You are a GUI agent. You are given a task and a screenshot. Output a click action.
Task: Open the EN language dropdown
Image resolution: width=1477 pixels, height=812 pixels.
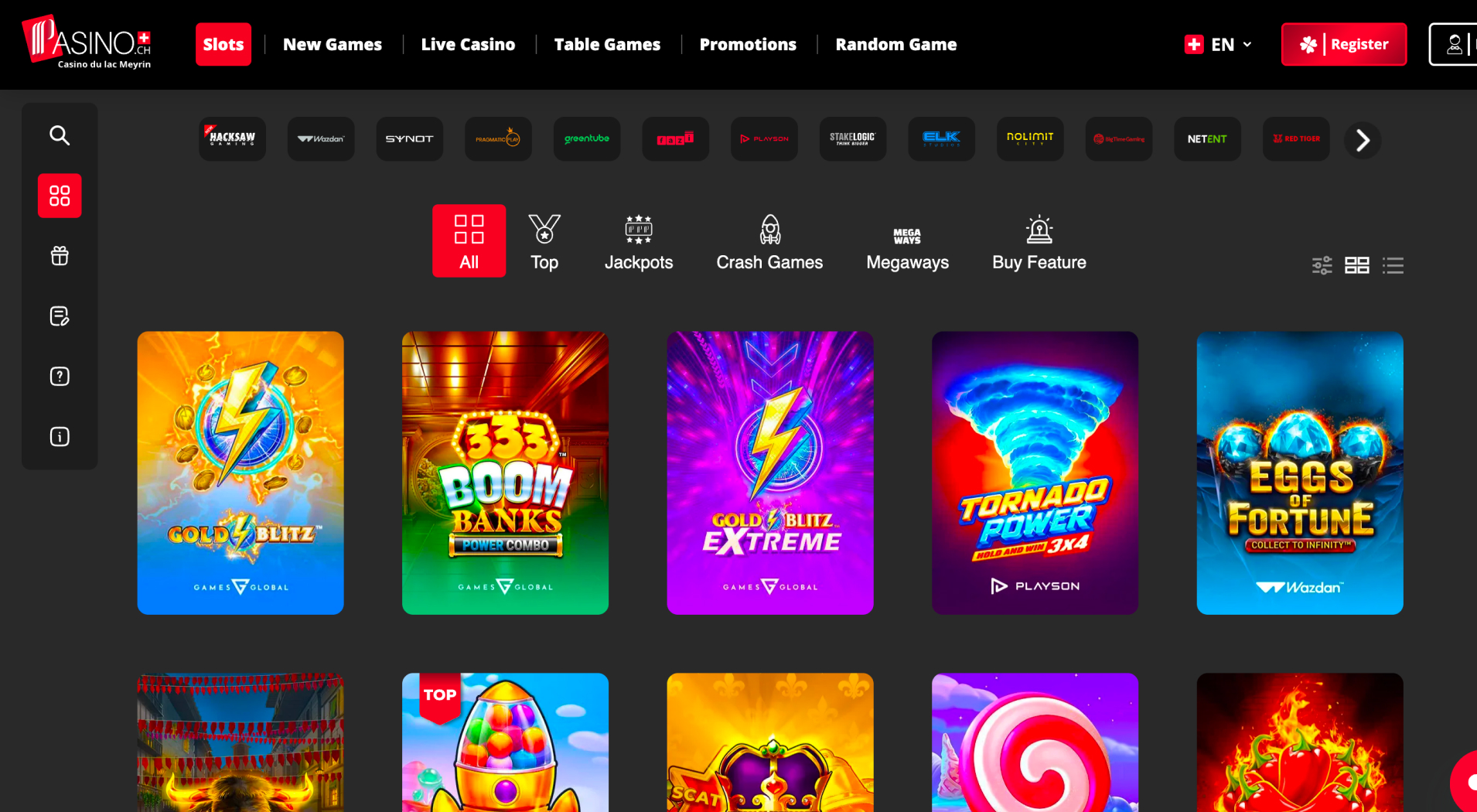coord(1218,44)
